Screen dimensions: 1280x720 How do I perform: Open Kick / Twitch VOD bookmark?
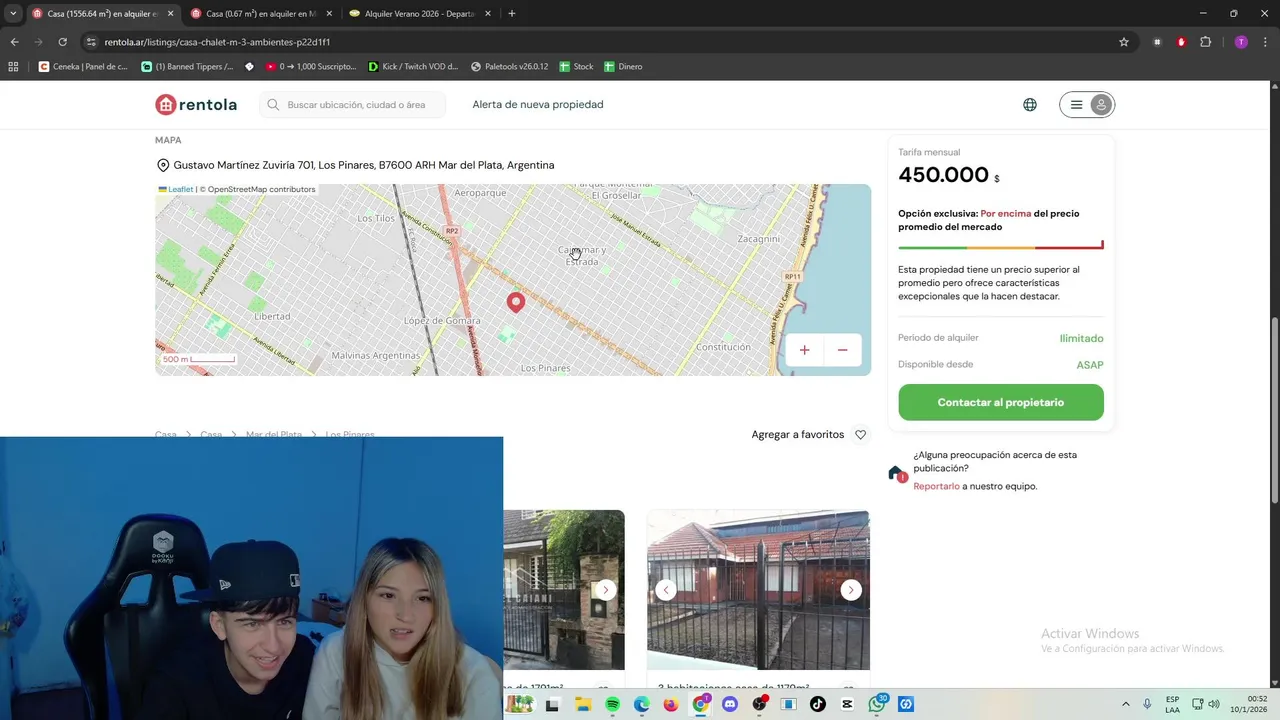click(413, 67)
